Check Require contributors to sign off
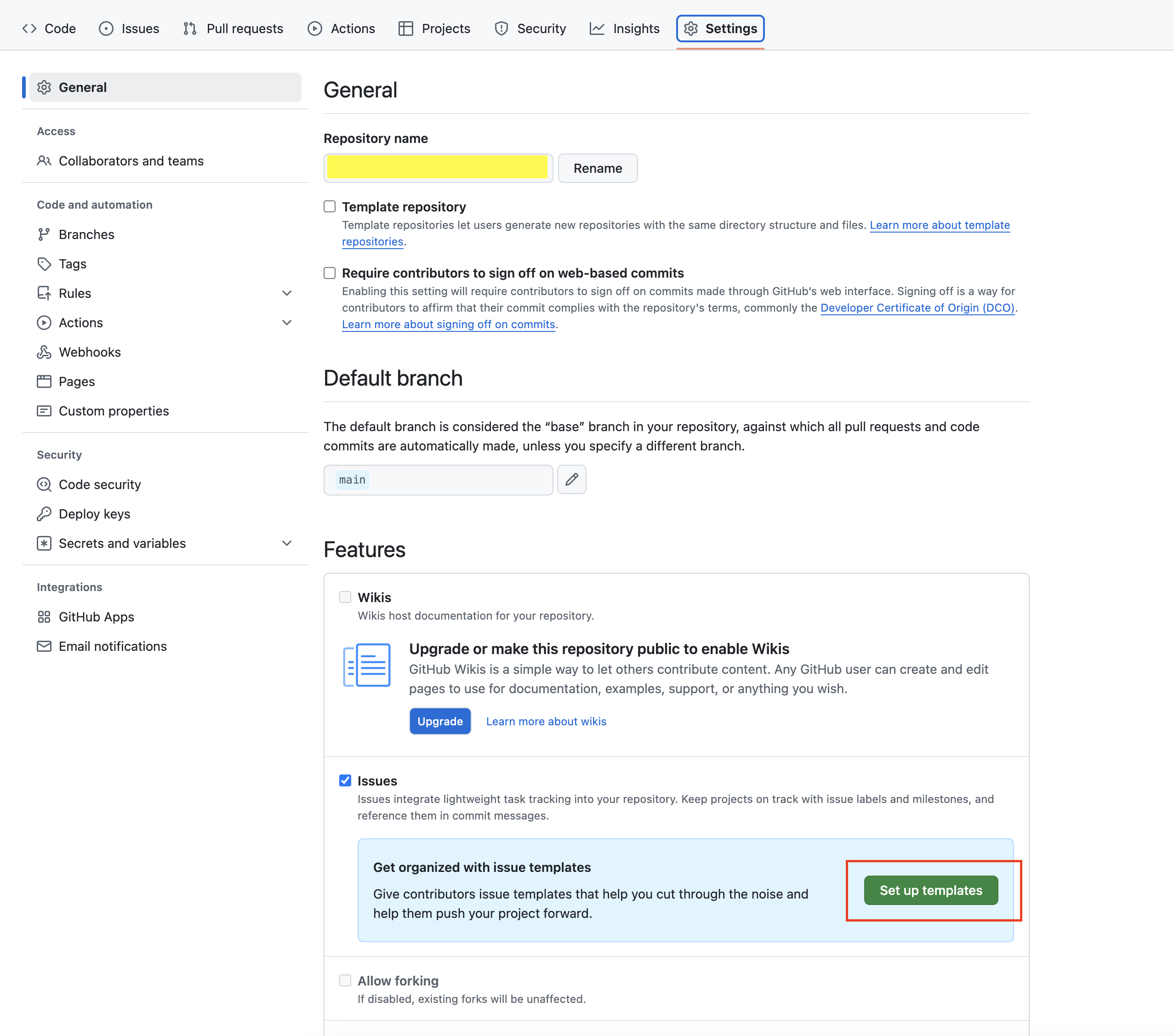The height and width of the screenshot is (1036, 1174). pyautogui.click(x=329, y=273)
